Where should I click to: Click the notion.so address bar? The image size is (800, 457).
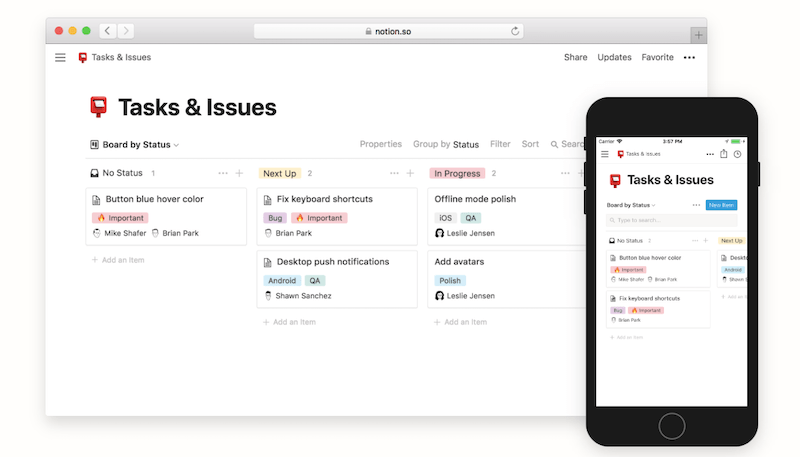click(x=389, y=31)
